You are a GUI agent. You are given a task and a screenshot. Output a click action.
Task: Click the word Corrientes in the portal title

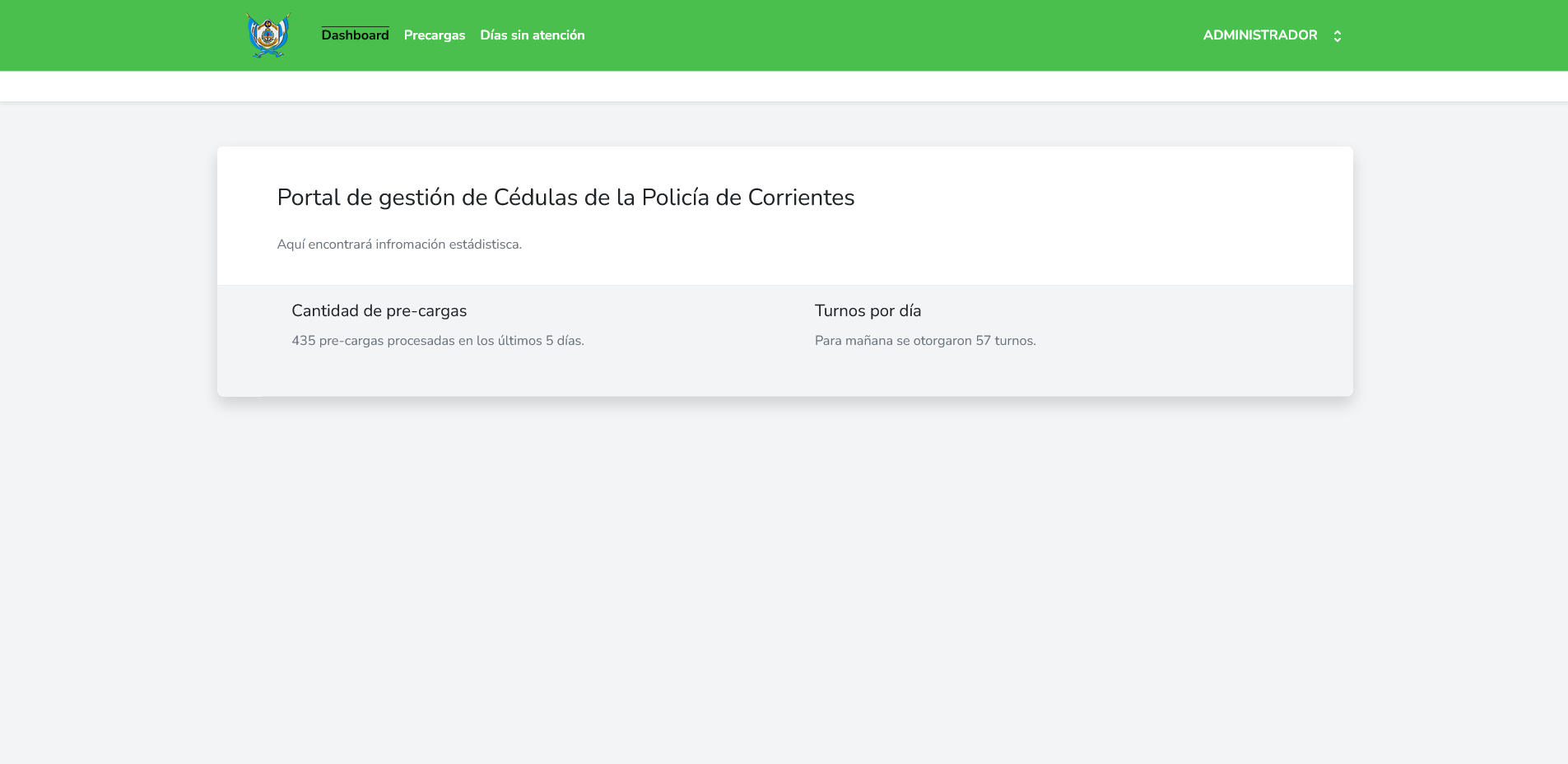(x=801, y=198)
